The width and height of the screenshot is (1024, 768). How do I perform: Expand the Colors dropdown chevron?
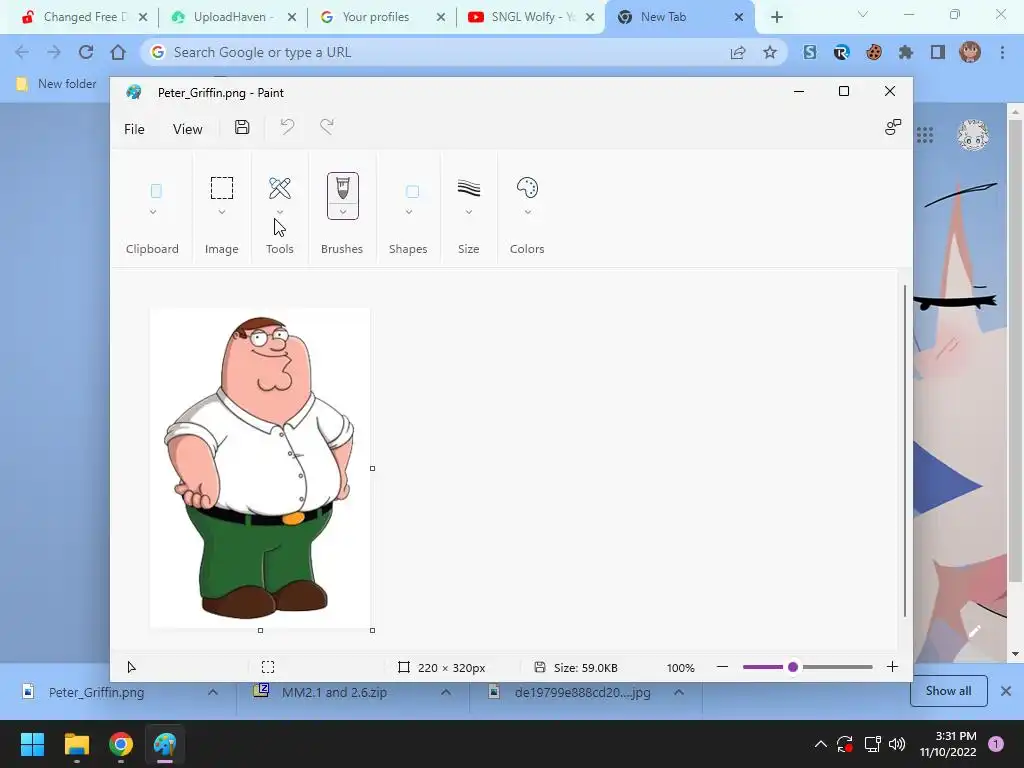point(528,212)
